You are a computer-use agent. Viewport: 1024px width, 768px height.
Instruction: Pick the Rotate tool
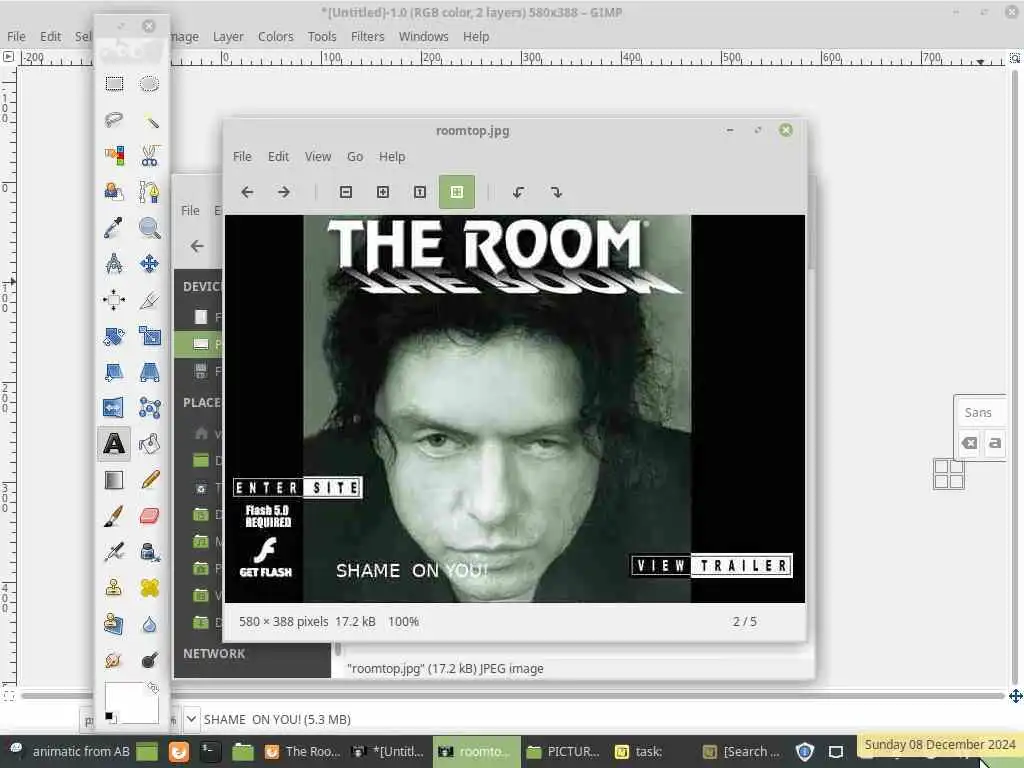coord(114,336)
